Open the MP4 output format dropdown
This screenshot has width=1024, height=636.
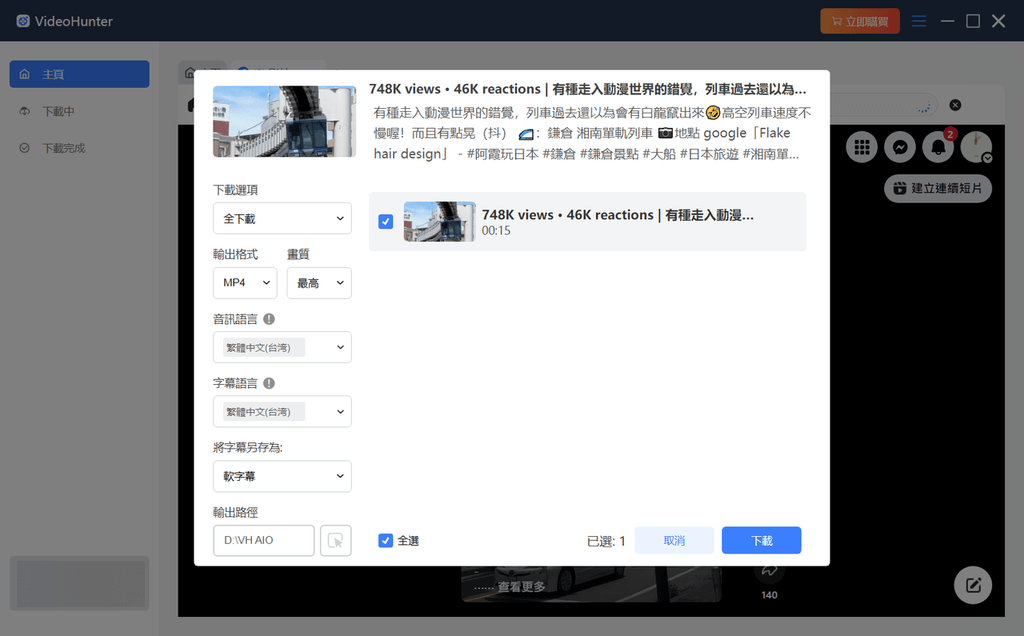245,283
